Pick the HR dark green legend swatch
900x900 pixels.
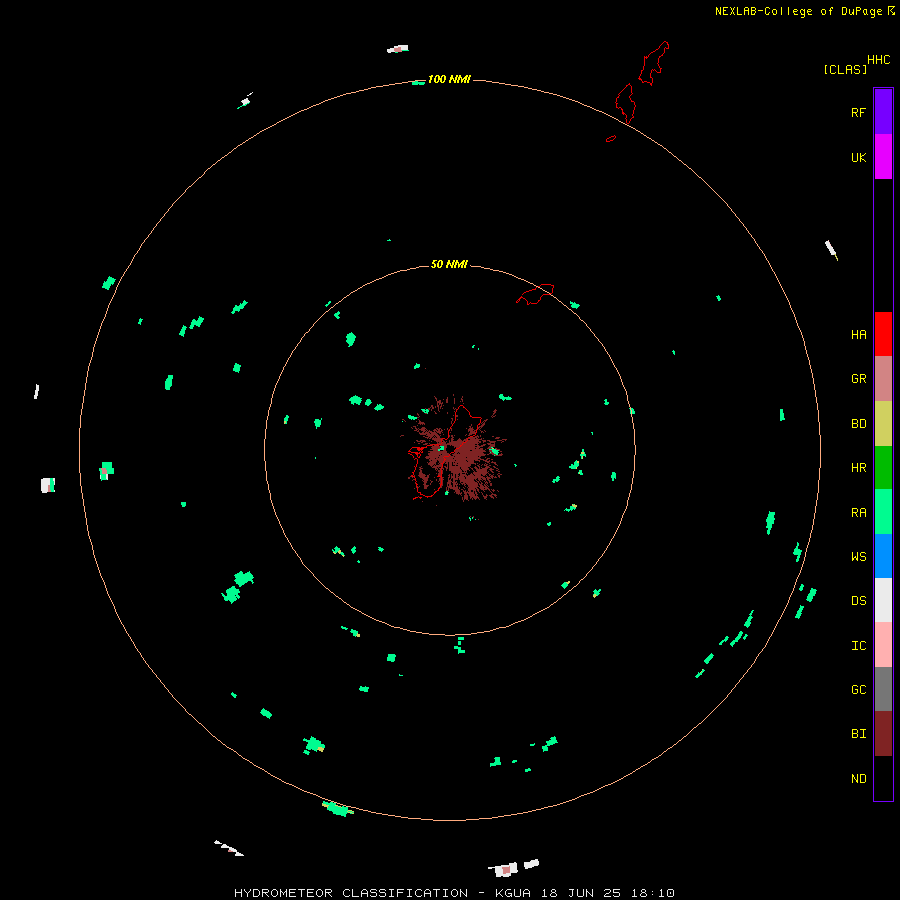[883, 468]
